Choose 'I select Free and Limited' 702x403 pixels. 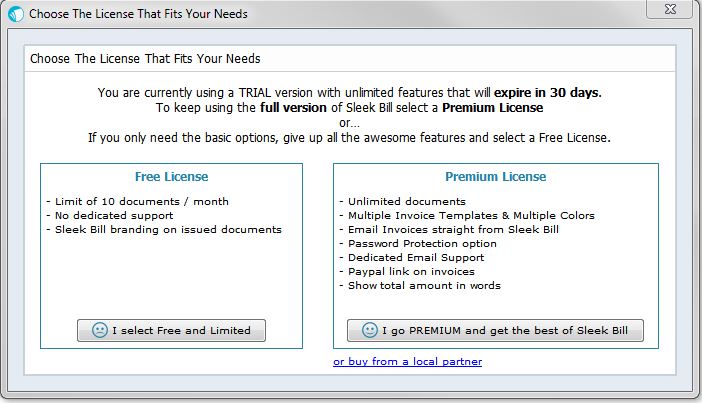[171, 330]
